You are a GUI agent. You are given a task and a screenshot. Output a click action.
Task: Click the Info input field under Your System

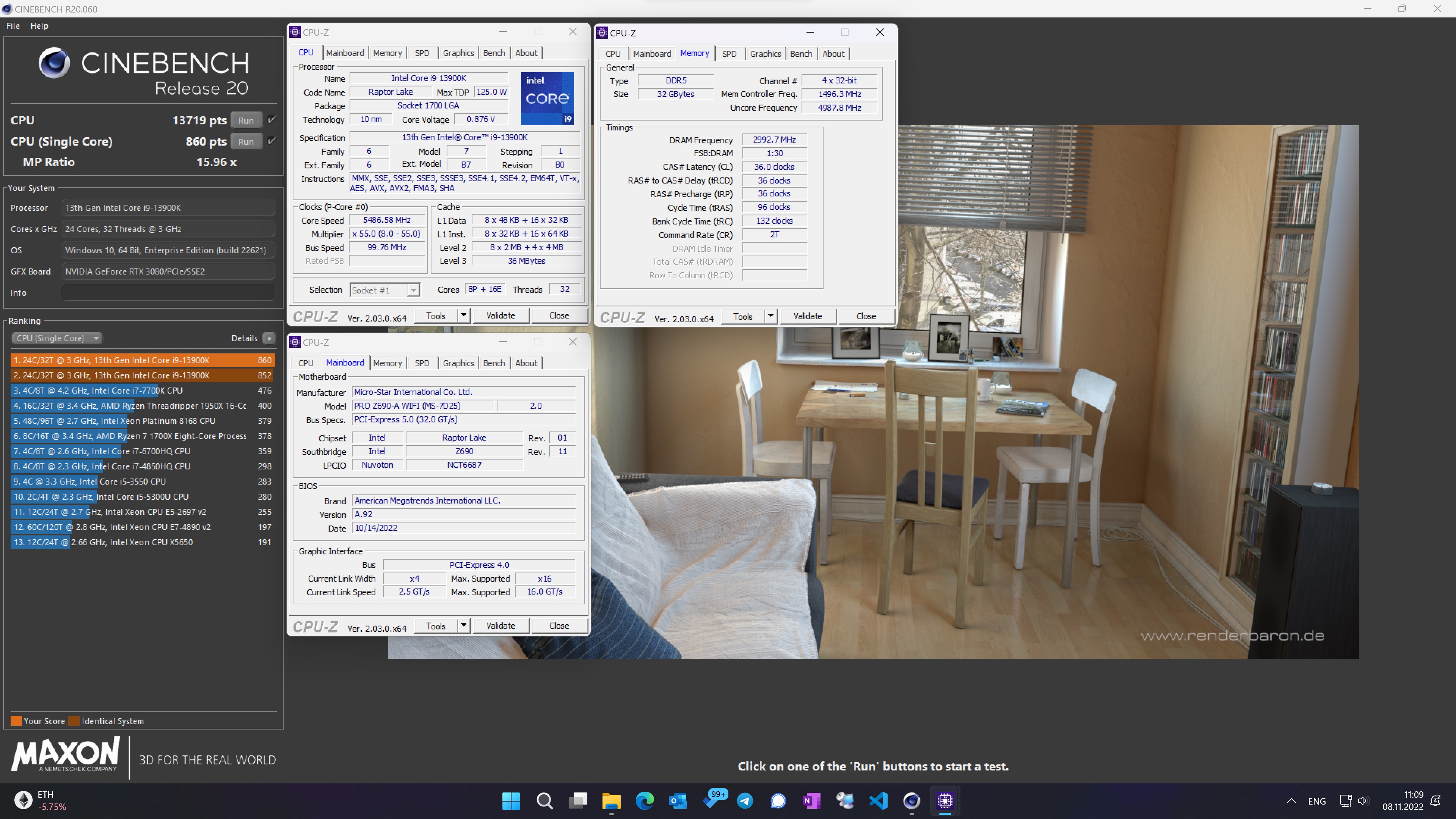(168, 293)
